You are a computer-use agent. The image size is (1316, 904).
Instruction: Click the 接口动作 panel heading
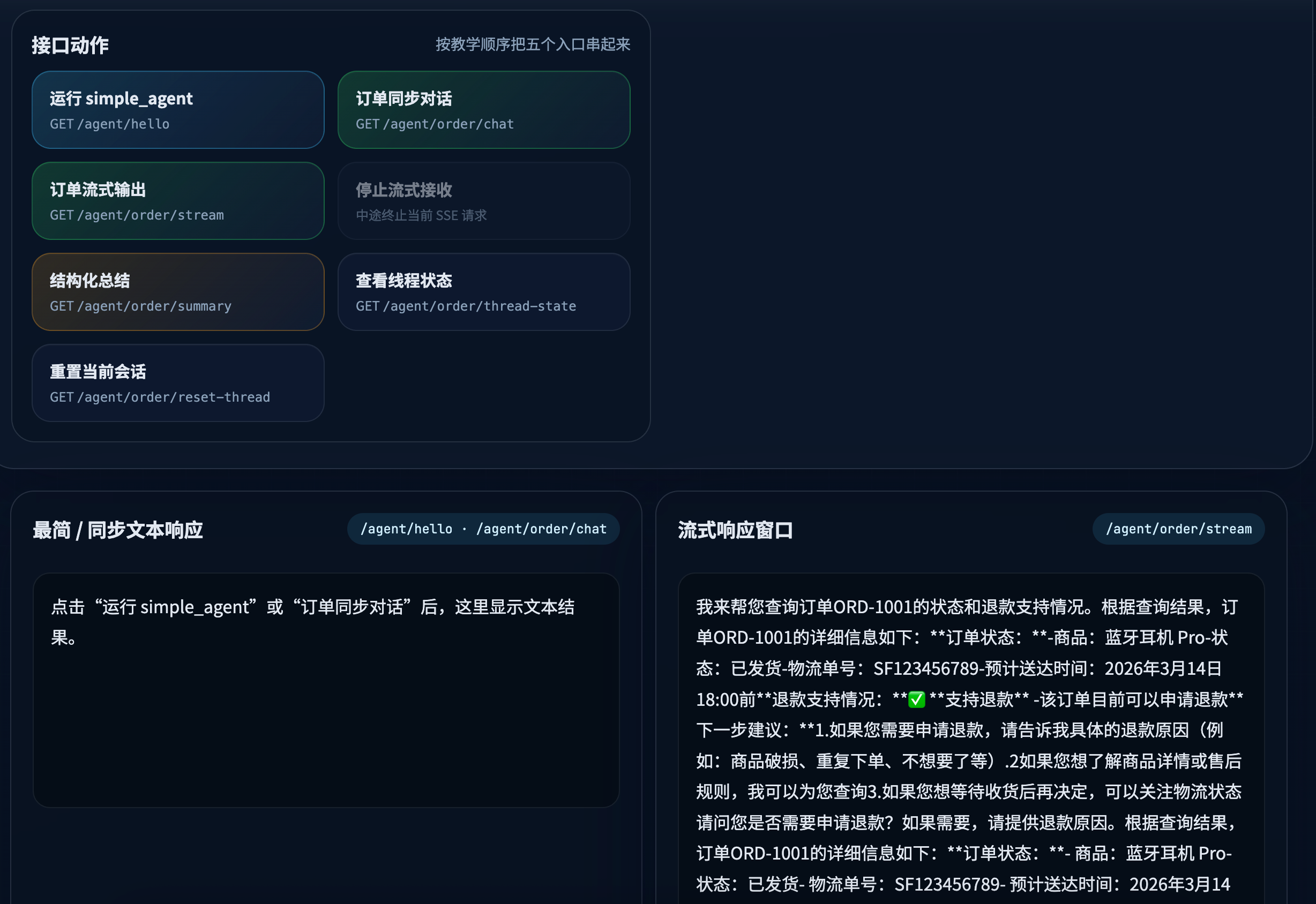[70, 46]
